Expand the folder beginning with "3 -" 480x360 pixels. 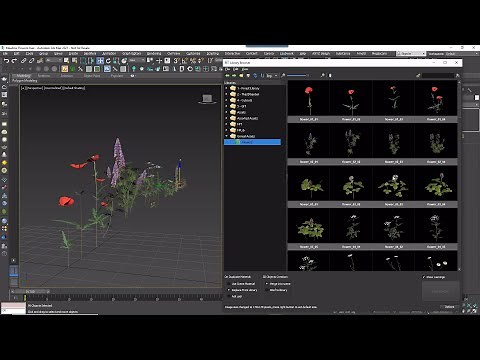pos(226,106)
